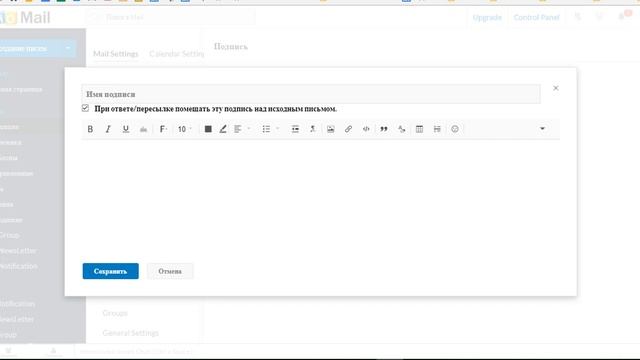Open Groups settings item

[x=115, y=313]
